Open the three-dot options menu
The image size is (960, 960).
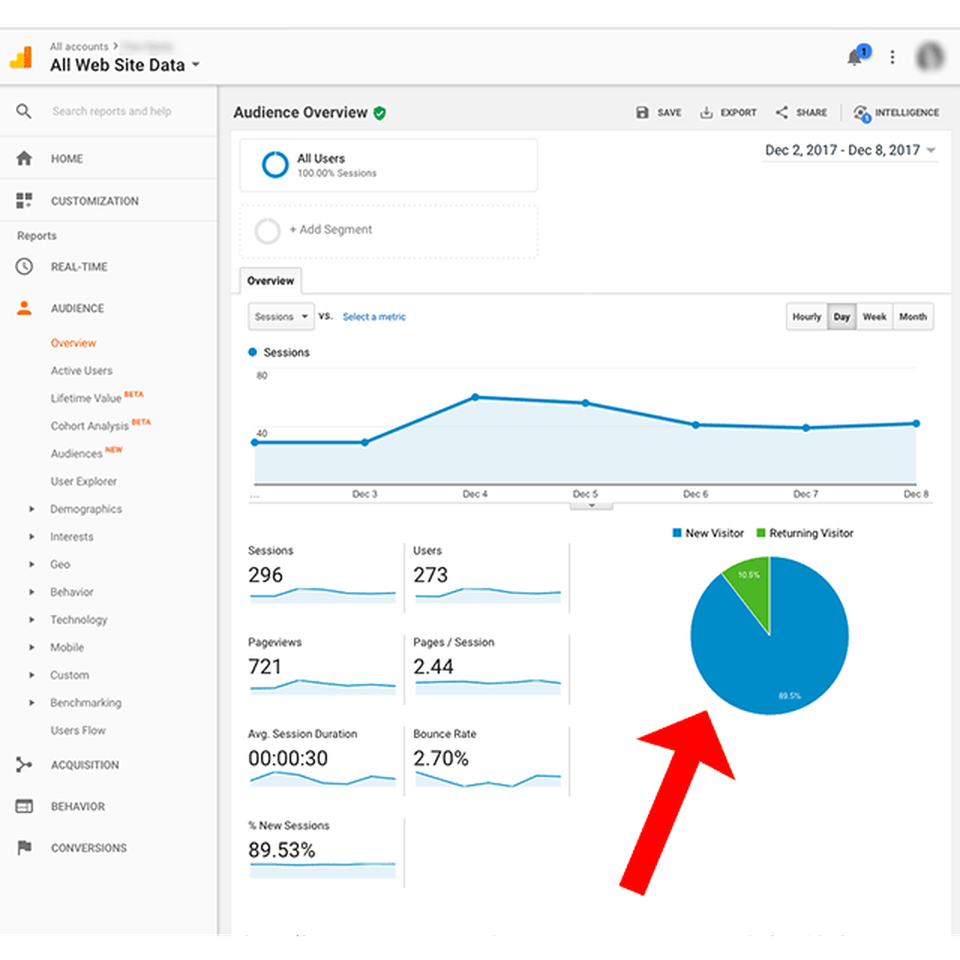(892, 57)
